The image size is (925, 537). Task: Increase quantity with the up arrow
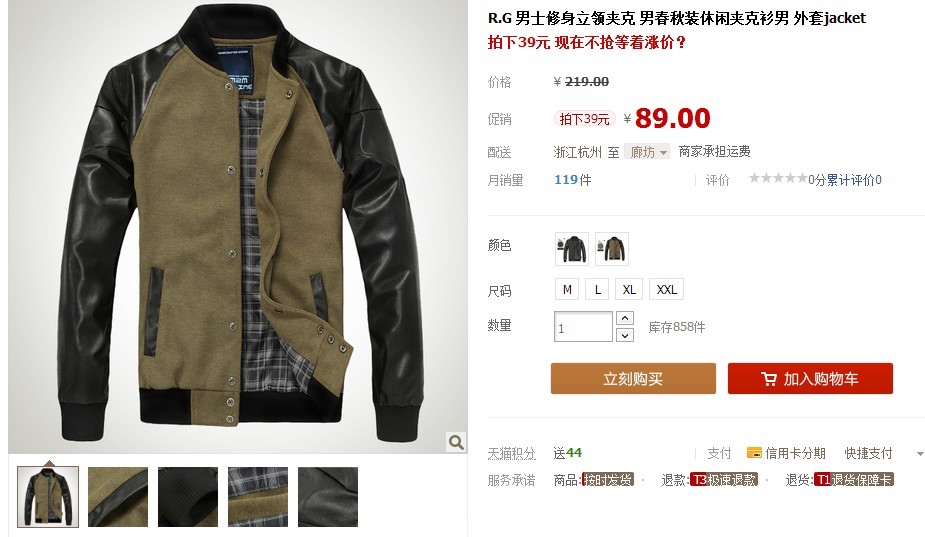(625, 318)
